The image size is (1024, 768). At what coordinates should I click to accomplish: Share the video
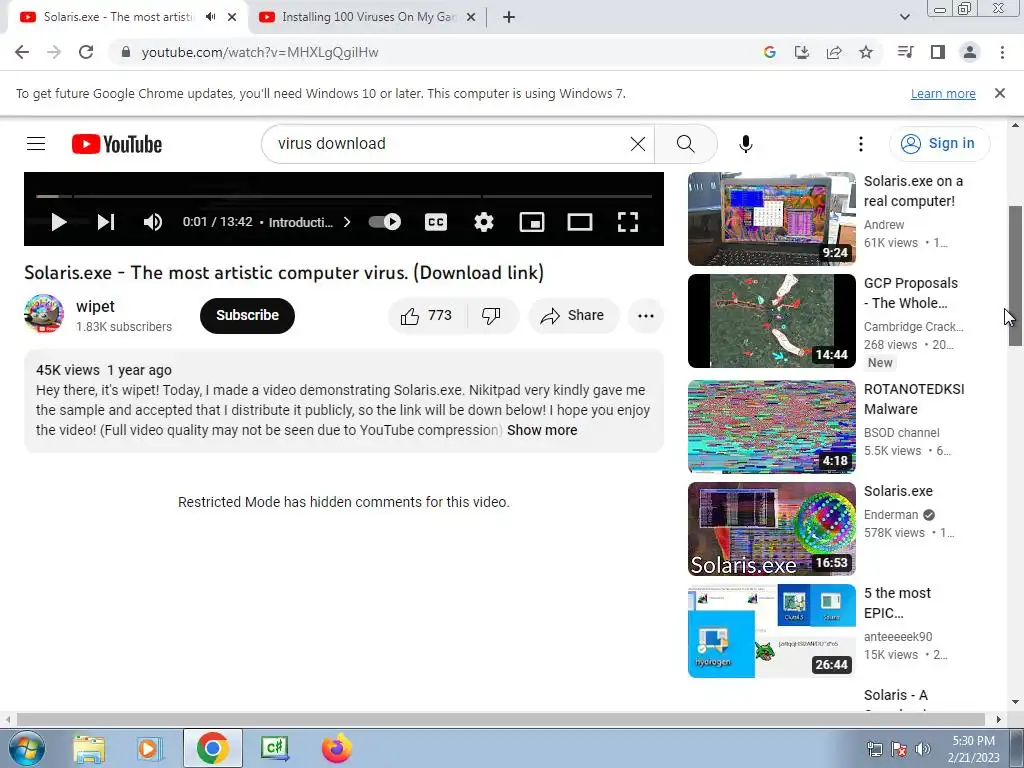point(573,316)
